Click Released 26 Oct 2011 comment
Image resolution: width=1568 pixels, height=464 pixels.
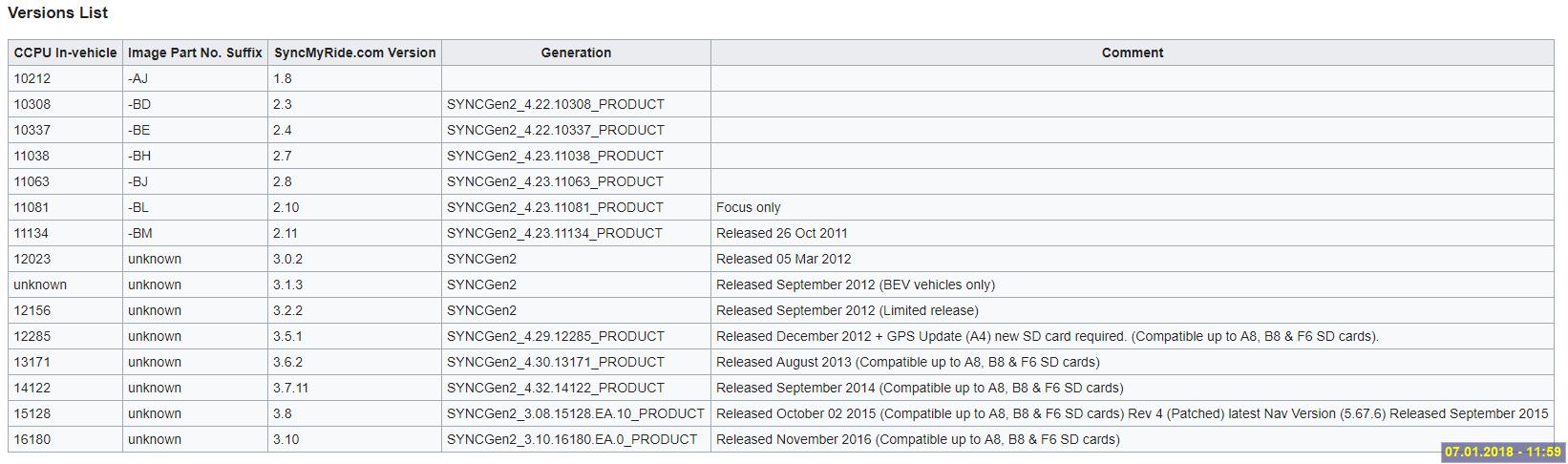point(782,233)
